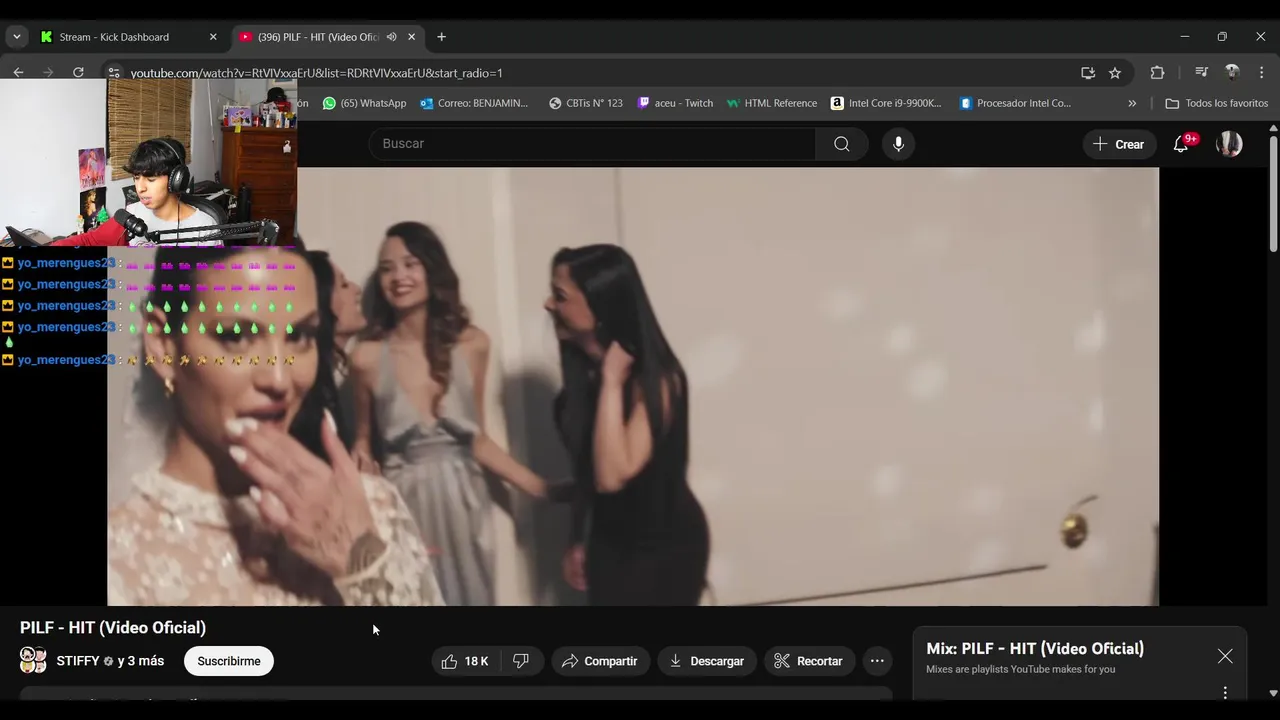Mute the tab audio speaker icon
The width and height of the screenshot is (1280, 720).
point(392,37)
